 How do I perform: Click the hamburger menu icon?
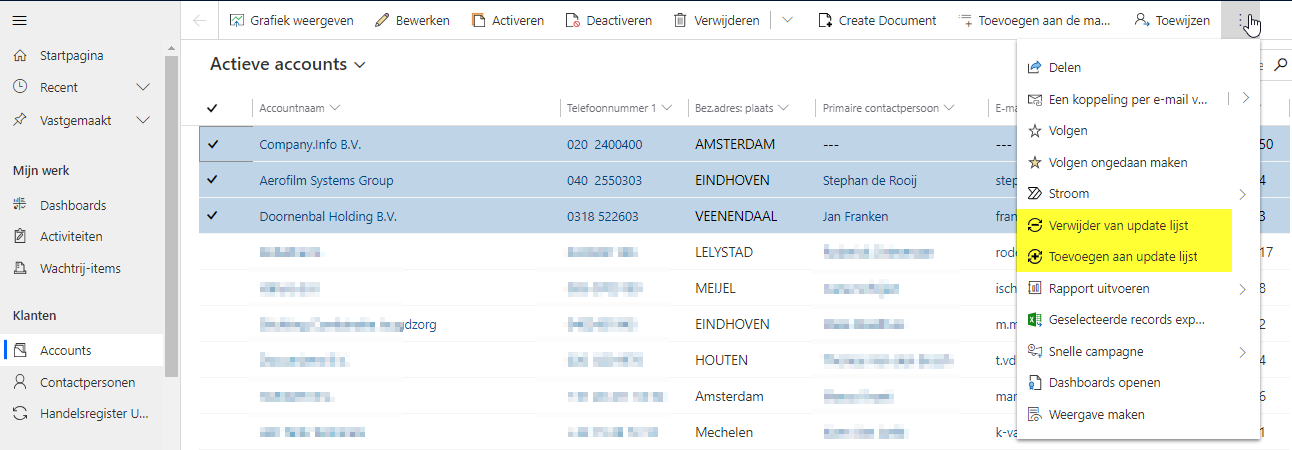(x=20, y=20)
